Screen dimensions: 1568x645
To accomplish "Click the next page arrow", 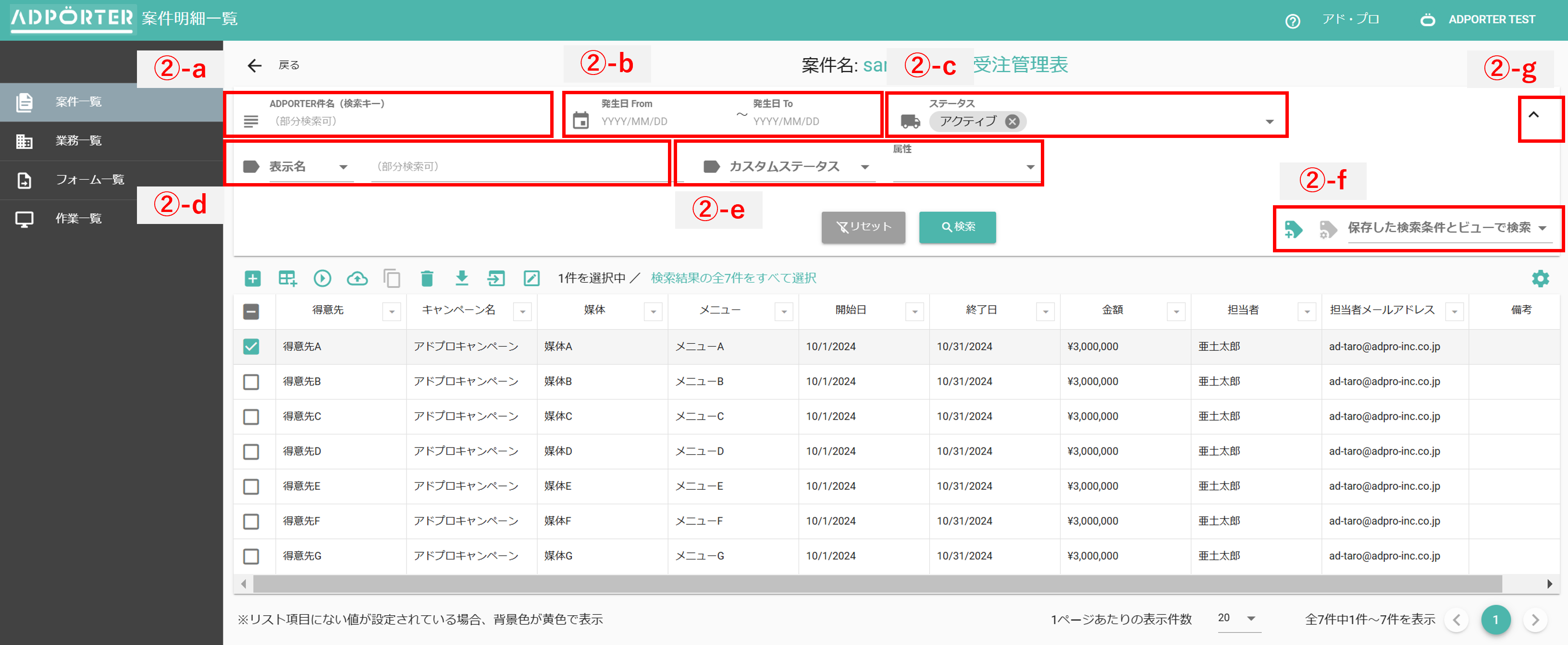I will (x=1534, y=620).
